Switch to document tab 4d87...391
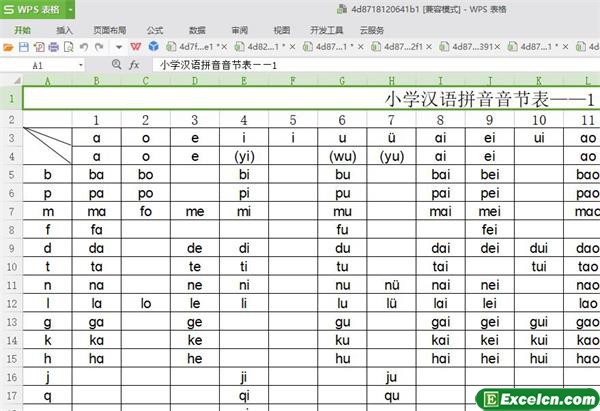Screen dimensions: 600x411 (466, 47)
